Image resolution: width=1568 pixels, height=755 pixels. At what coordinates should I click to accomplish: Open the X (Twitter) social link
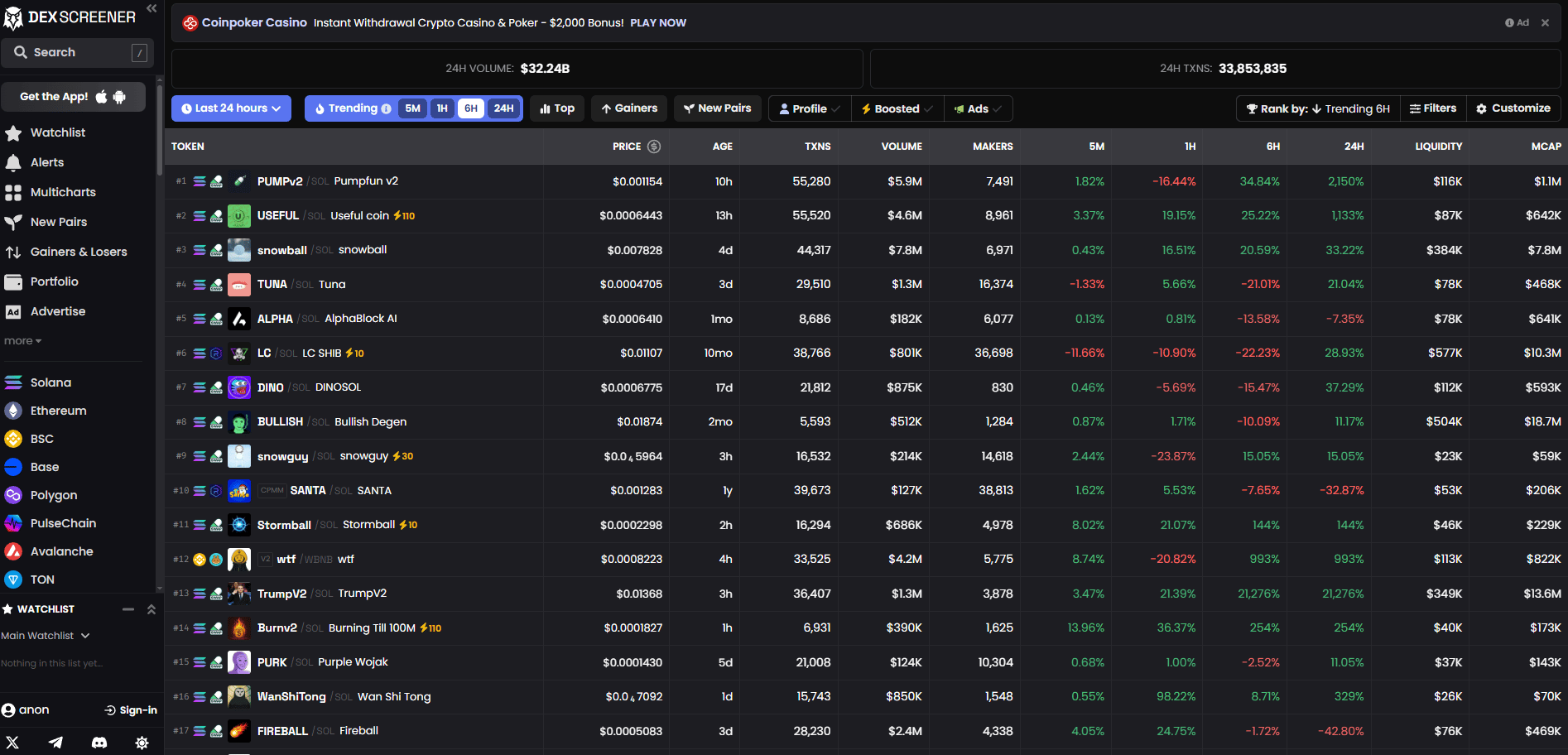[12, 743]
